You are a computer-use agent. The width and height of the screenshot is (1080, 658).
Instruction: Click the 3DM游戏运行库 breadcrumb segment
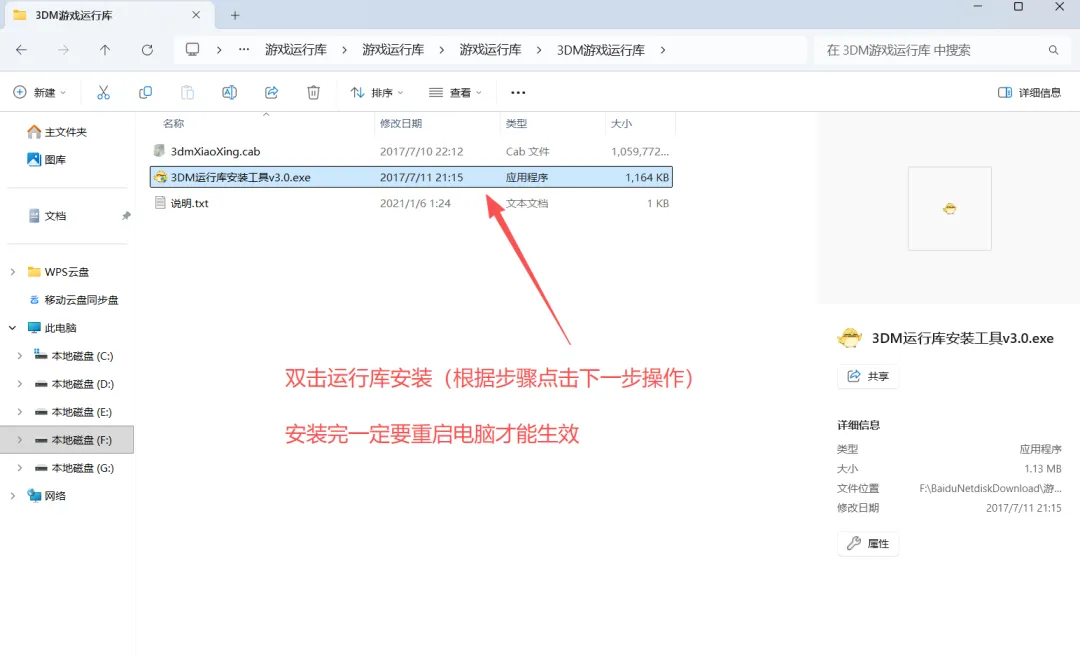tap(601, 50)
